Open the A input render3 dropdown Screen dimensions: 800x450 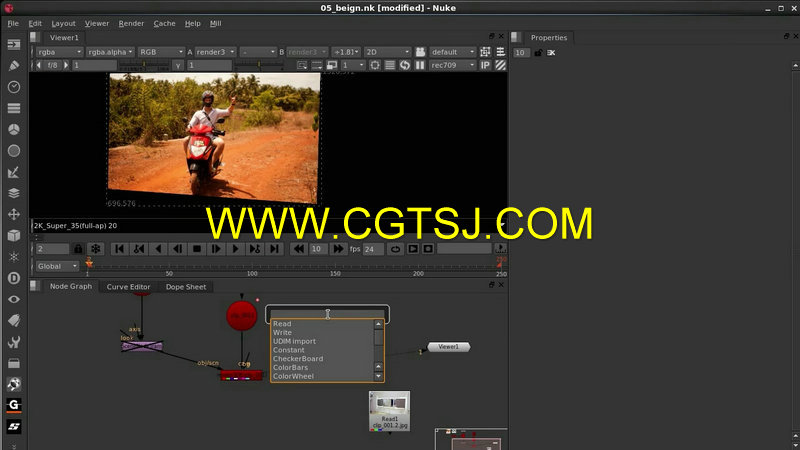pyautogui.click(x=215, y=52)
